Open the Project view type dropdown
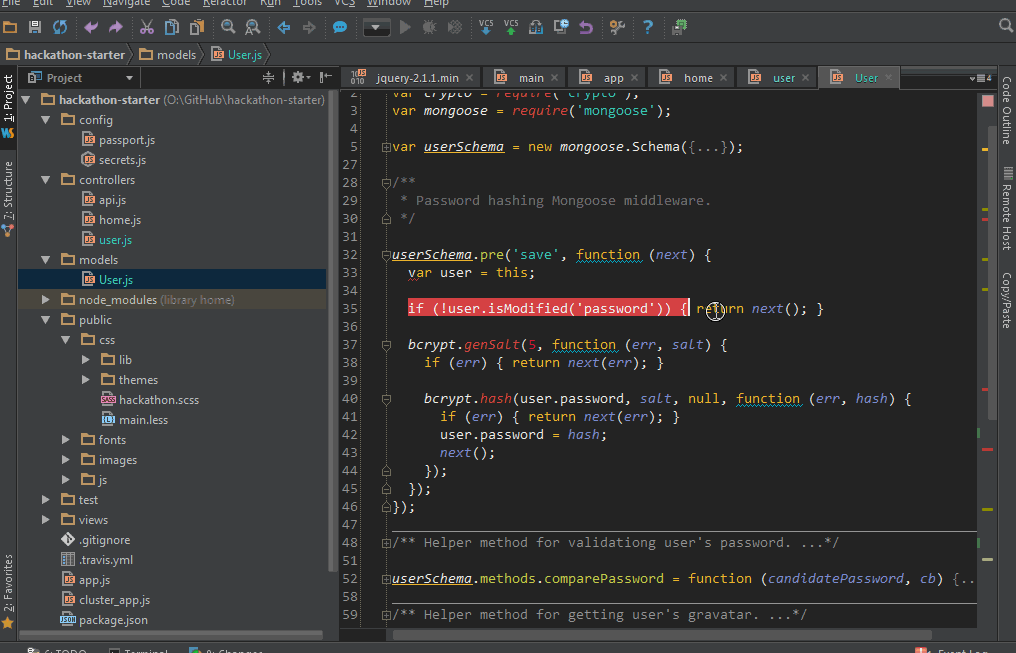 (129, 78)
